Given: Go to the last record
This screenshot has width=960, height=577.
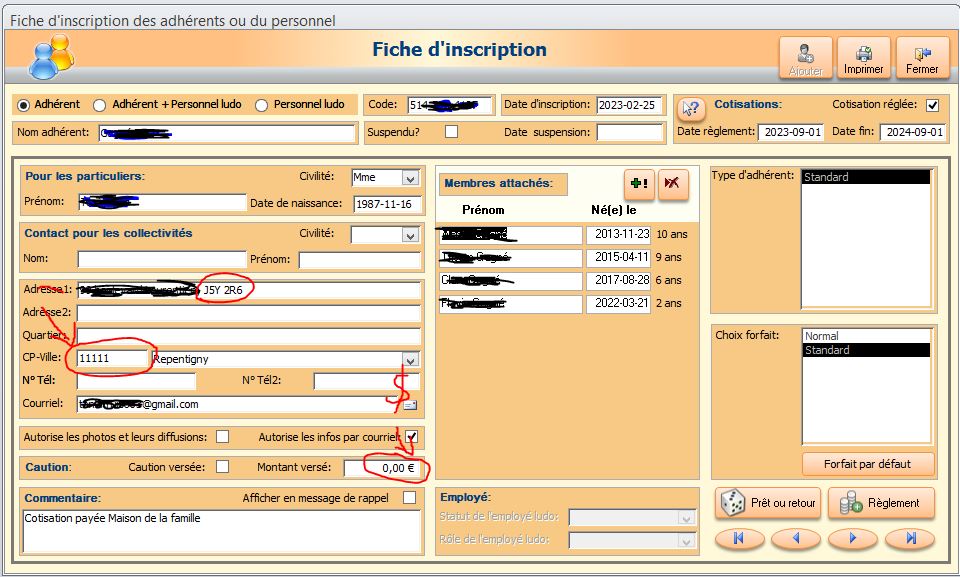Looking at the screenshot, I should [x=911, y=538].
